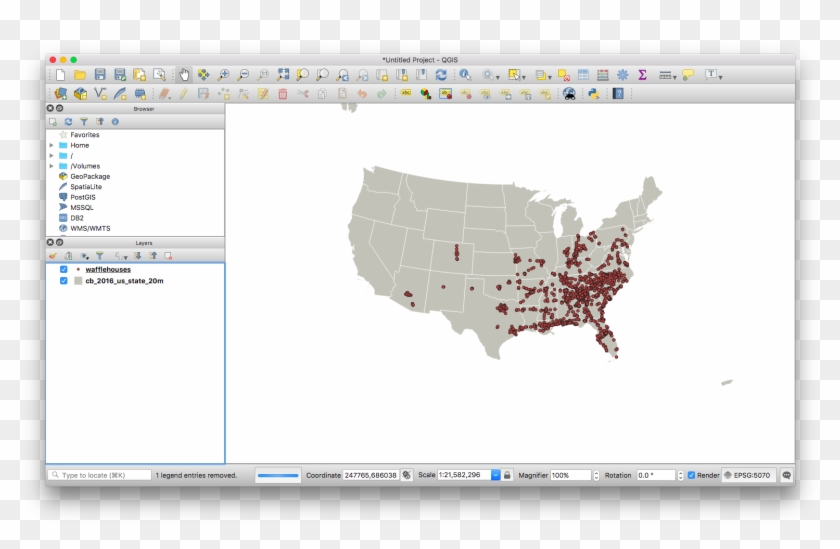Select SpatiaLite in the Browser tree
Viewport: 840px width, 549px height.
pos(86,187)
